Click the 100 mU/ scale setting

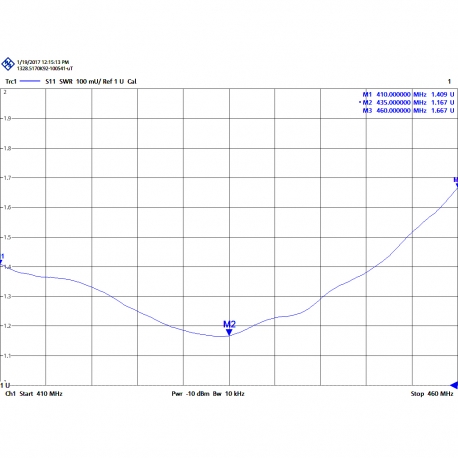pos(88,81)
